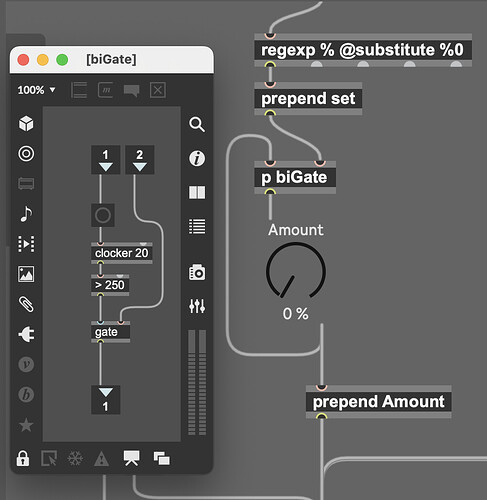Open the 100% zoom dropdown
487x500 pixels.
pos(36,90)
